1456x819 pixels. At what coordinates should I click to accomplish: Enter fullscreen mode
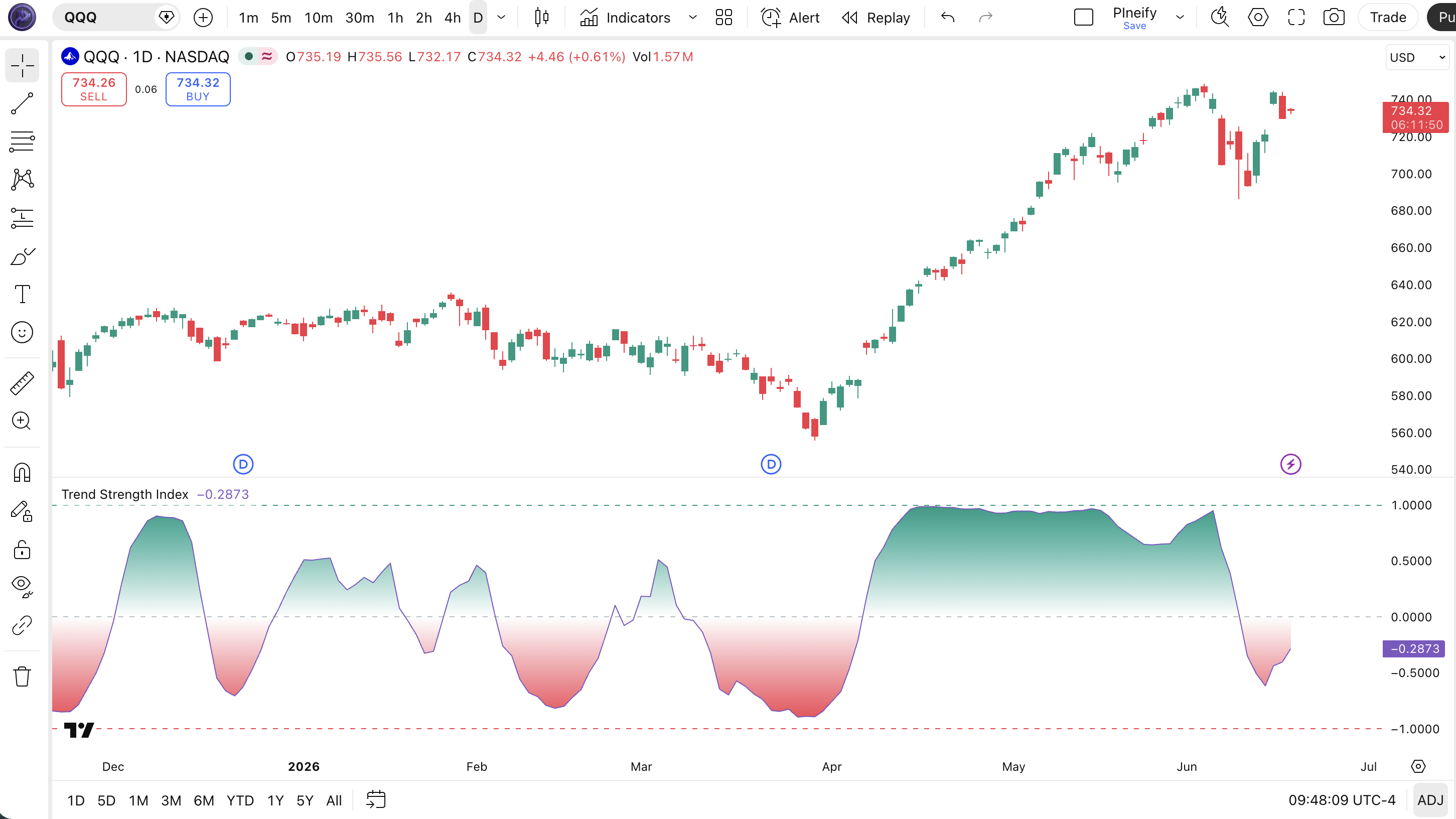[1296, 18]
